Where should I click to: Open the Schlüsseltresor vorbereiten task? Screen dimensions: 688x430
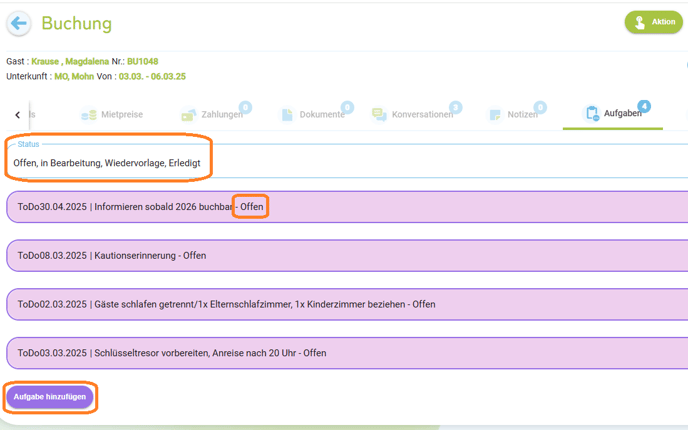[347, 353]
